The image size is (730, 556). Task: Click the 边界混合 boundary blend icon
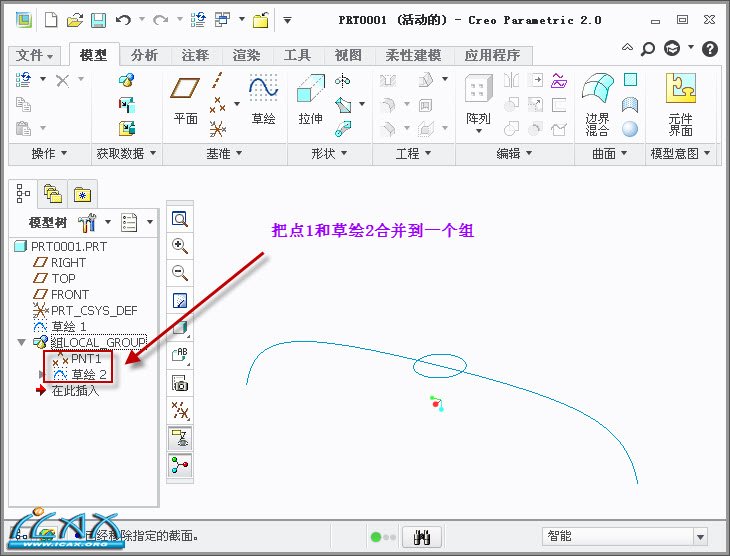597,100
